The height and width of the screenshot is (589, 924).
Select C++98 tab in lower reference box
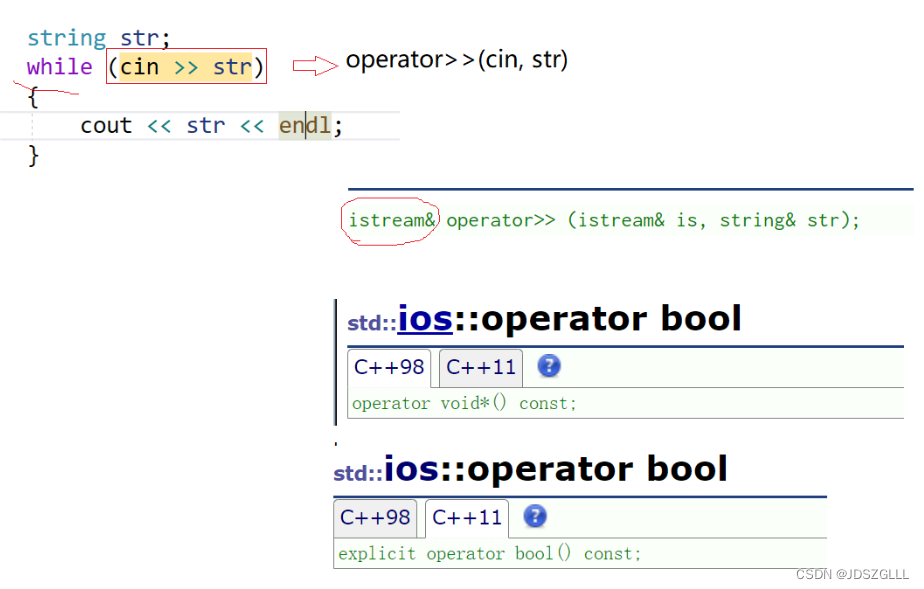(x=375, y=518)
